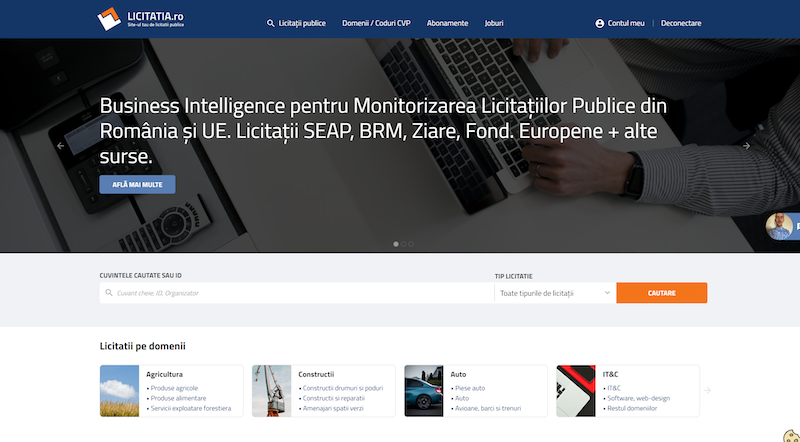
Task: Open Restul domeniilor link
Action: click(632, 408)
